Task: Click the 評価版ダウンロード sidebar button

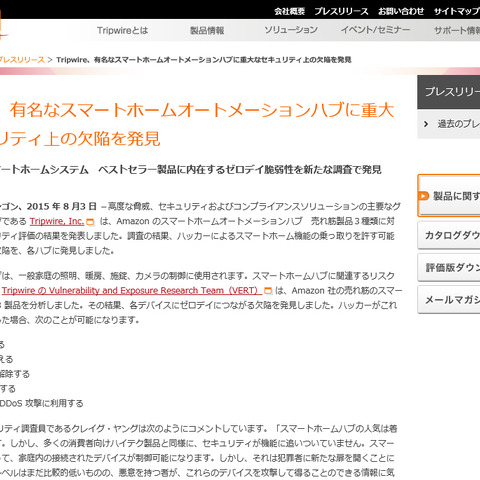Action: [449, 267]
